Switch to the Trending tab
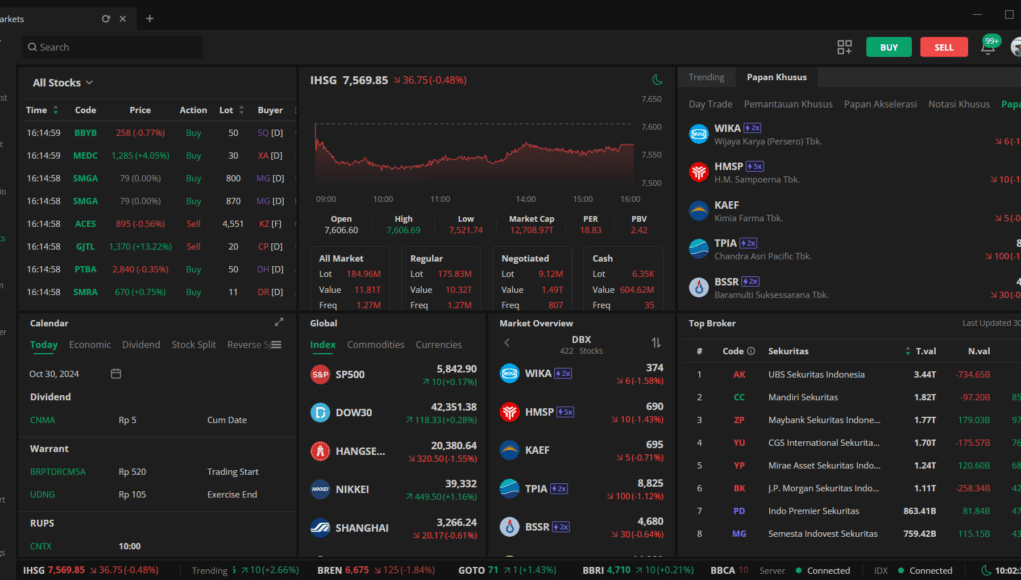The image size is (1021, 580). tap(706, 77)
